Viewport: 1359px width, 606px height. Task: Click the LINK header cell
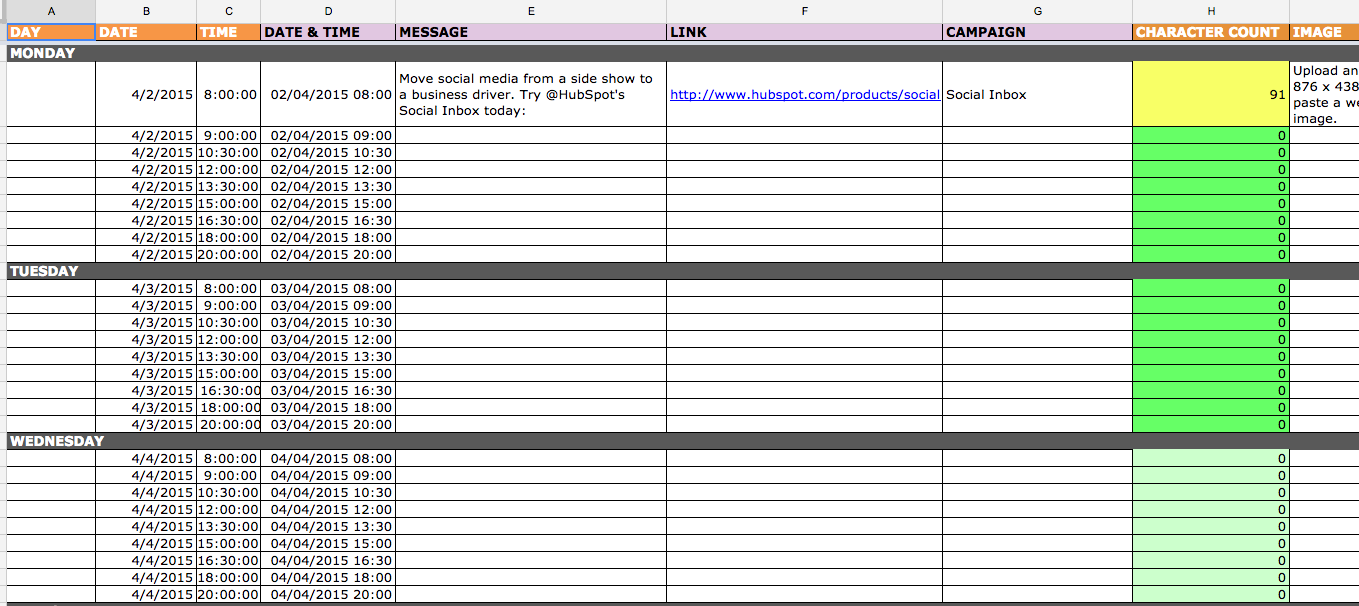click(805, 32)
